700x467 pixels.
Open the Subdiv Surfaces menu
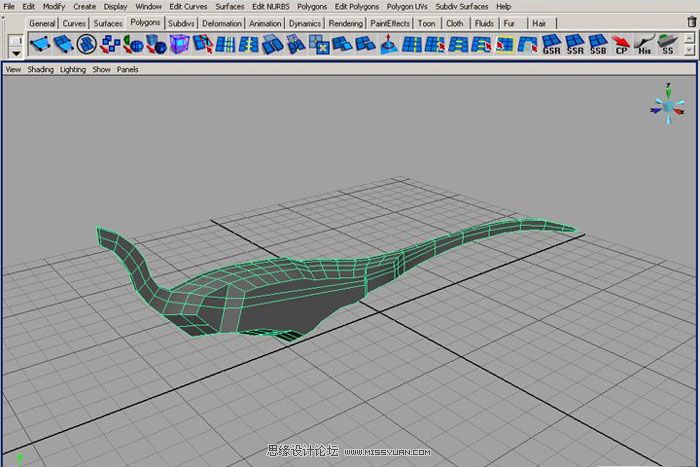pos(461,6)
